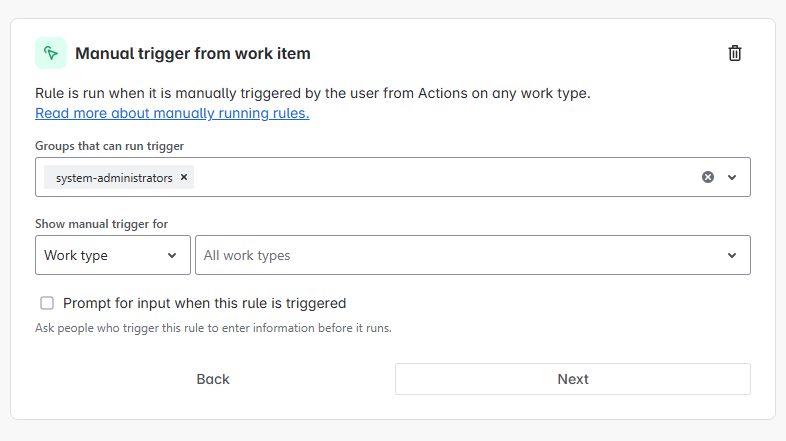Image resolution: width=786 pixels, height=441 pixels.
Task: Clear all selected groups with circled x
Action: pos(708,177)
